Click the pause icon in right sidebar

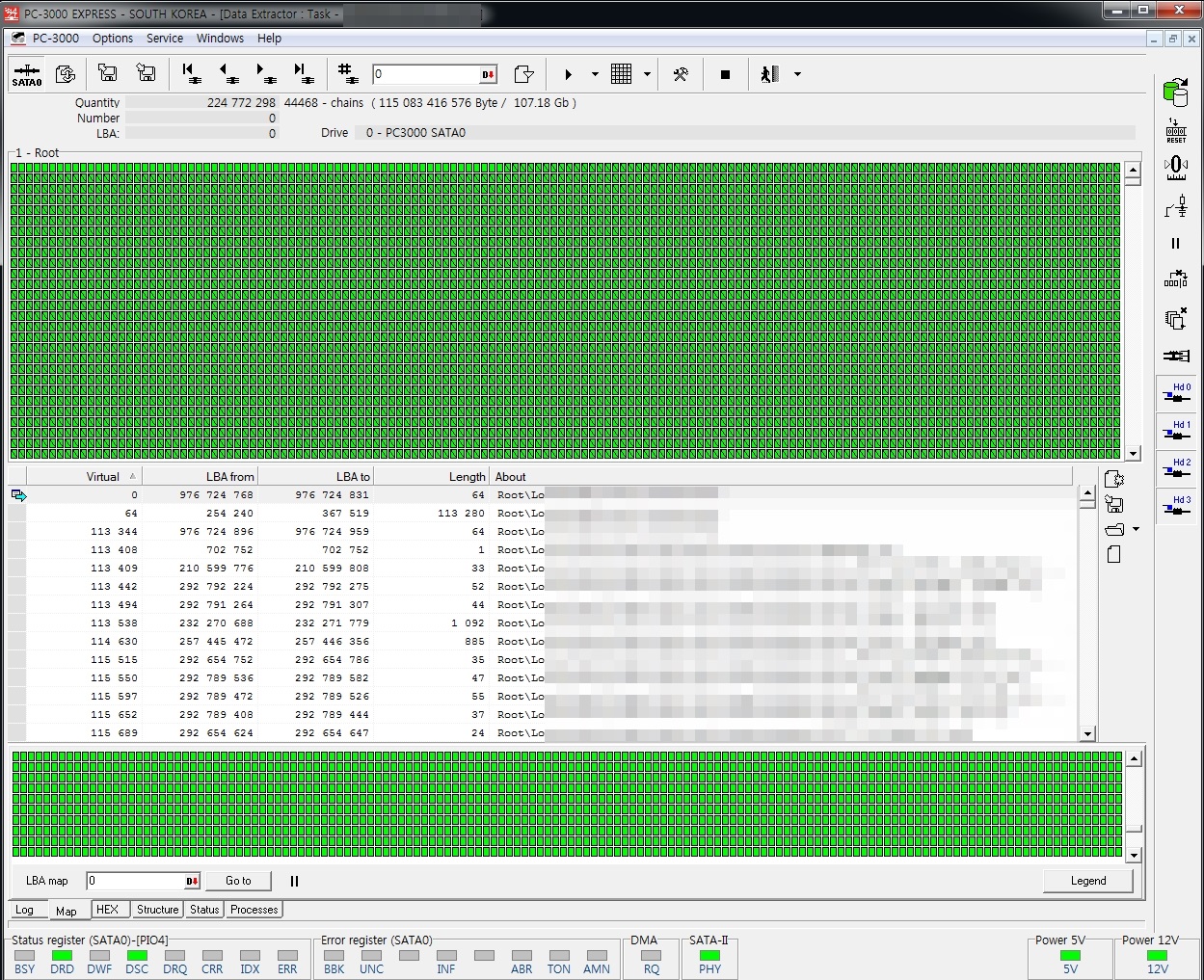tap(1175, 244)
